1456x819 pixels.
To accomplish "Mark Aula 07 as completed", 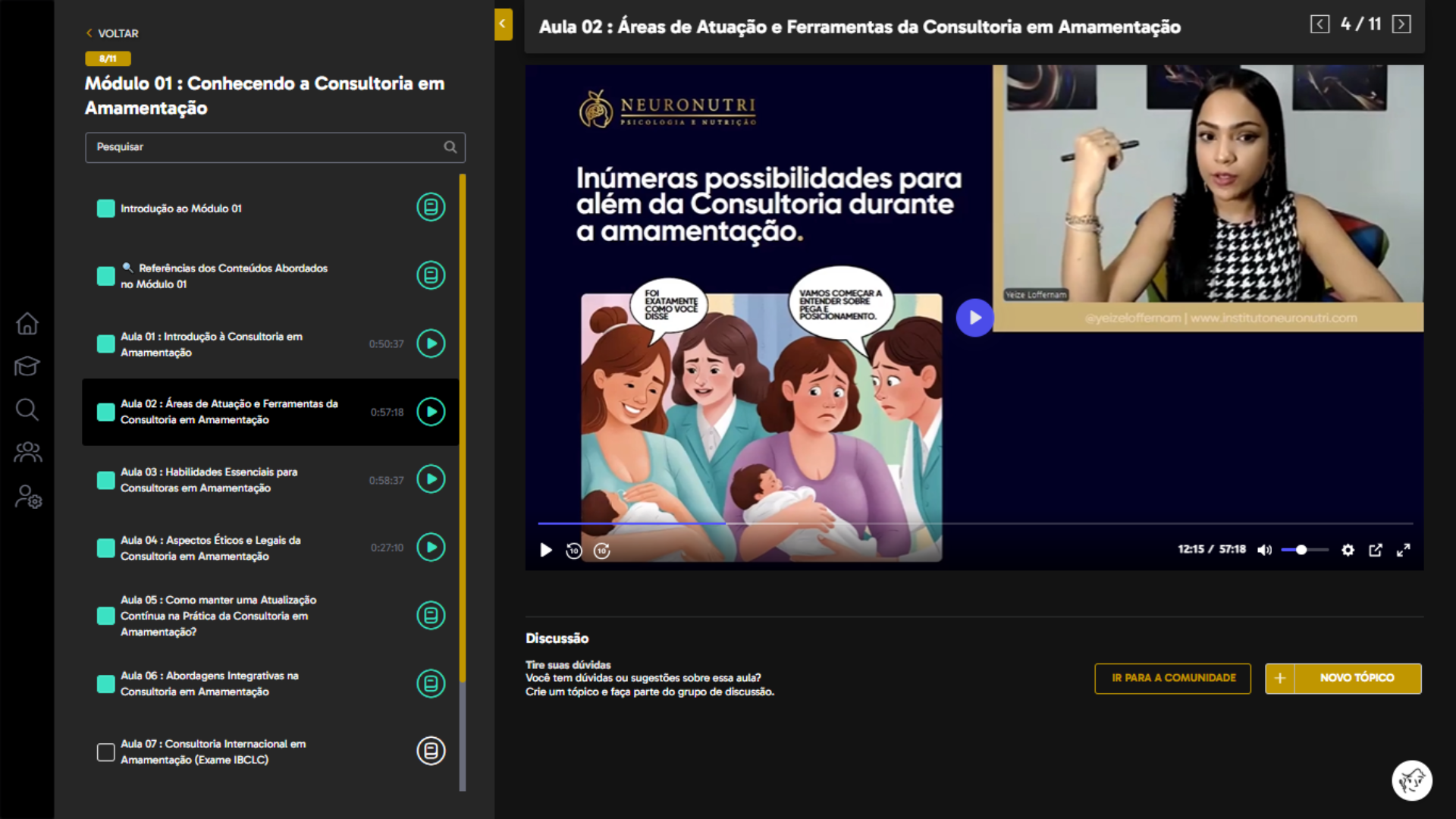I will tap(105, 752).
